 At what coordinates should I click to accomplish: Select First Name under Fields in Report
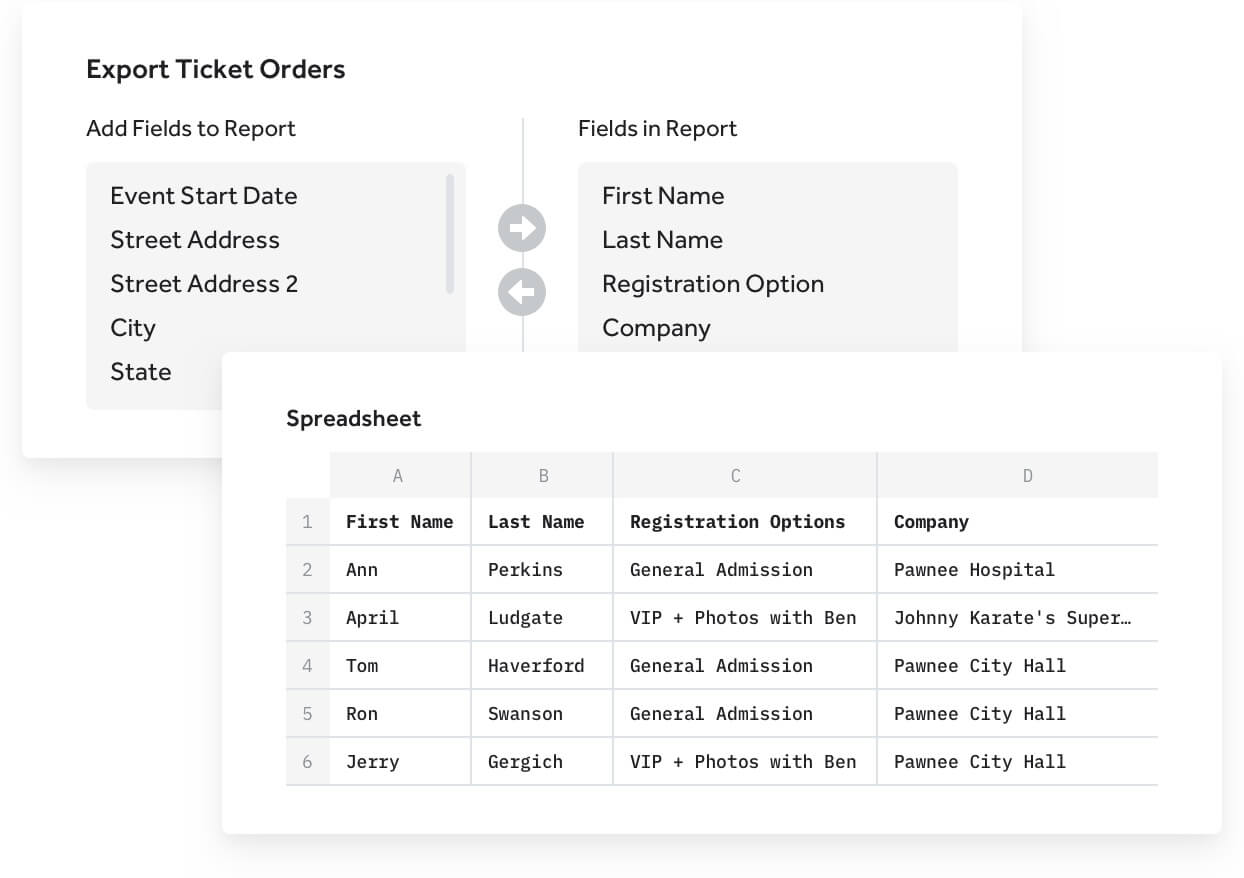click(663, 196)
